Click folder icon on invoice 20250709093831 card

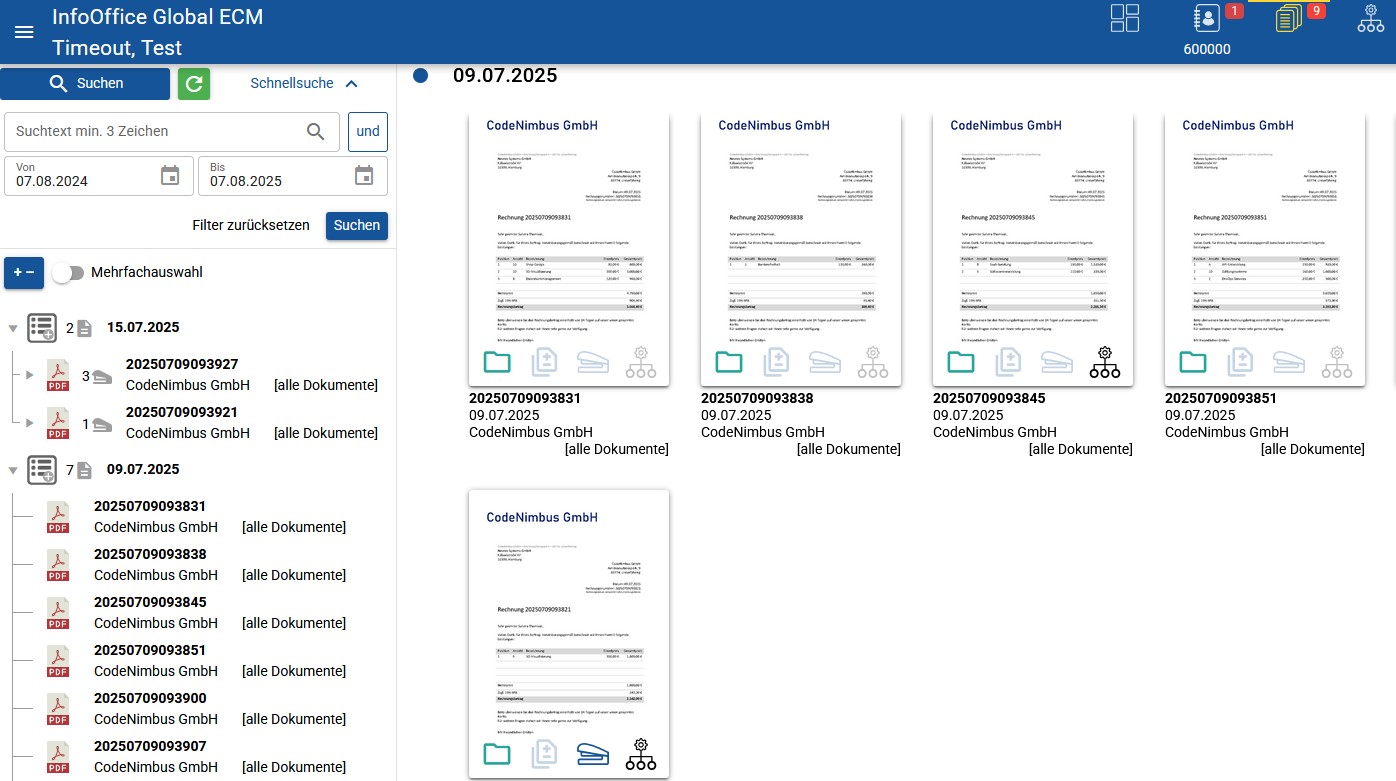point(497,362)
